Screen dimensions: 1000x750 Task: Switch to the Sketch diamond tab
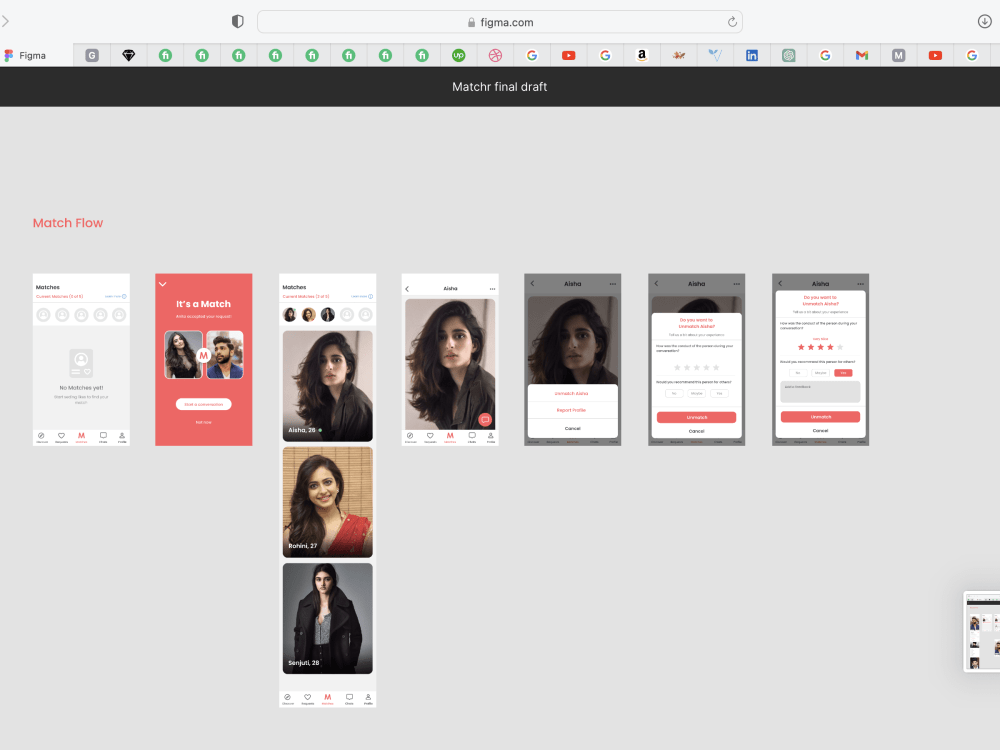[128, 55]
